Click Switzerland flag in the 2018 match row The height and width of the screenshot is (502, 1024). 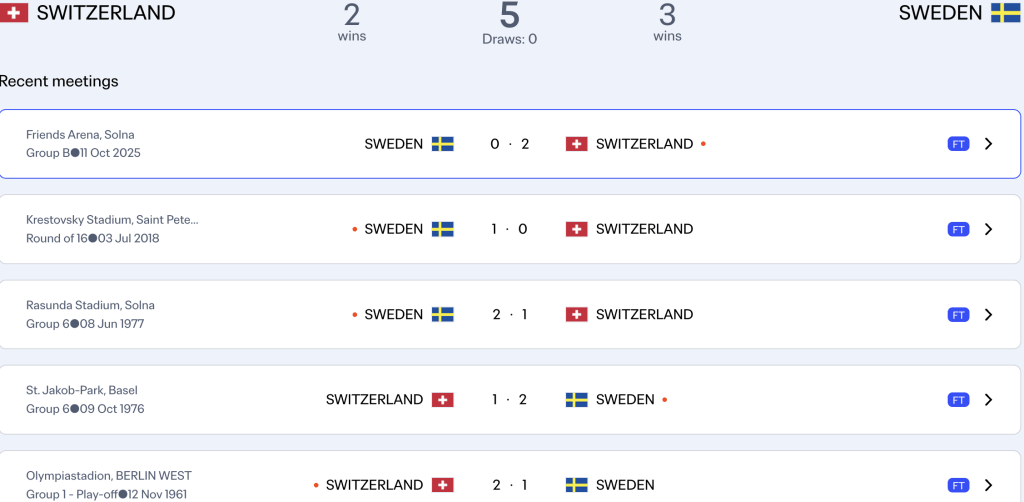coord(576,229)
